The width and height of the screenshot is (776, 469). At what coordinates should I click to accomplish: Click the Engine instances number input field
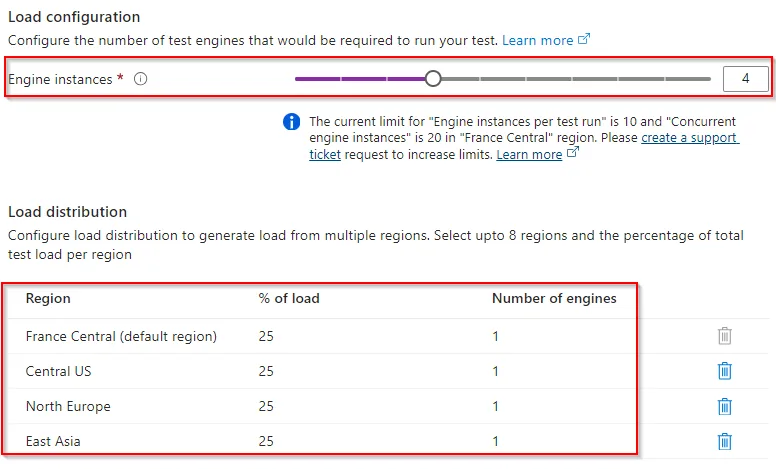745,79
